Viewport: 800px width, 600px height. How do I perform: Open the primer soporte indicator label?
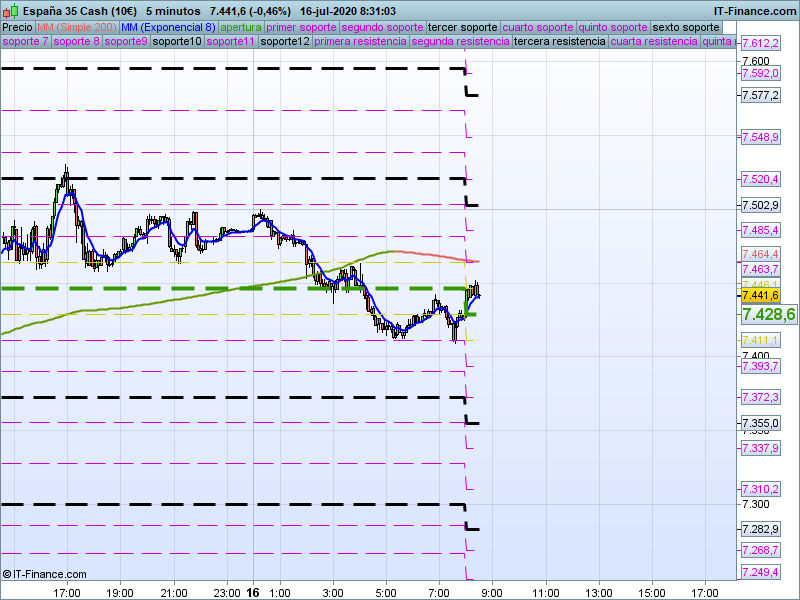click(302, 27)
